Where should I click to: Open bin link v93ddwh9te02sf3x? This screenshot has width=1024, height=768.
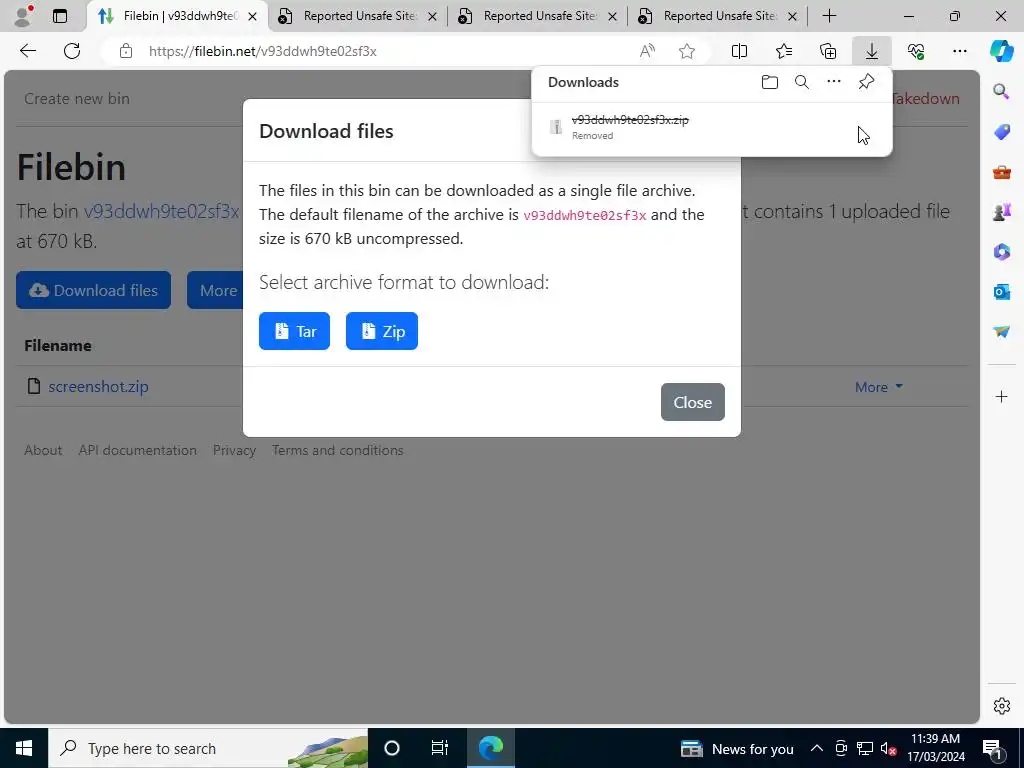(x=162, y=212)
